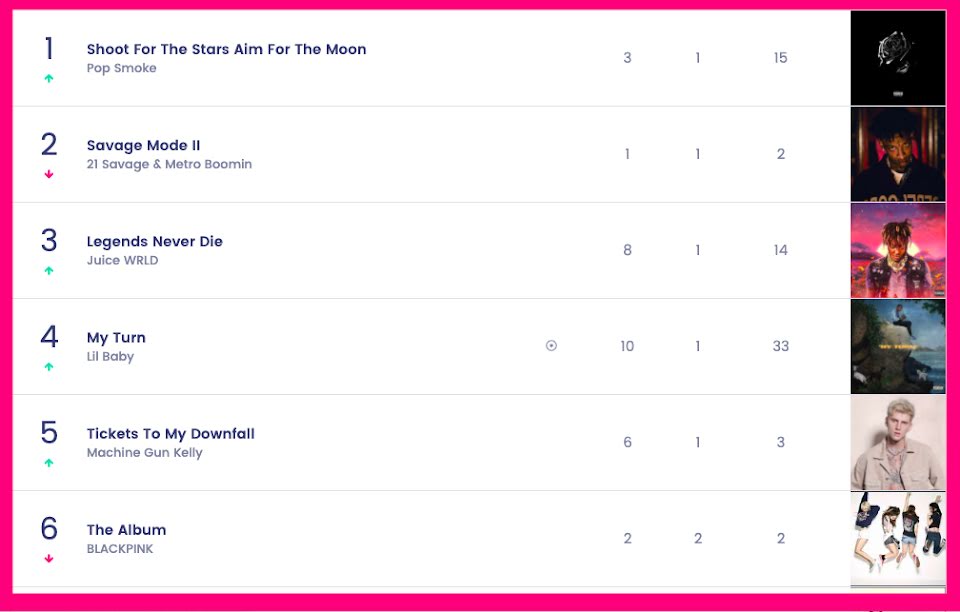
Task: Click the green up arrow under rank 4
Action: (49, 367)
